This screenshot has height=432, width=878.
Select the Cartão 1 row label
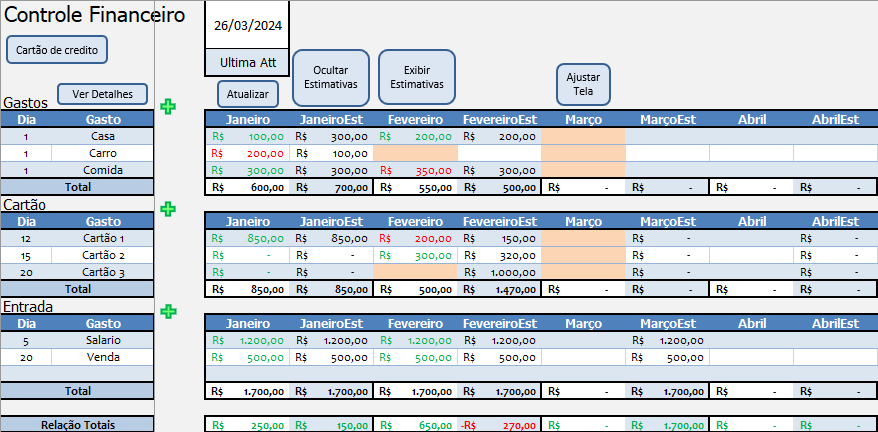click(102, 239)
